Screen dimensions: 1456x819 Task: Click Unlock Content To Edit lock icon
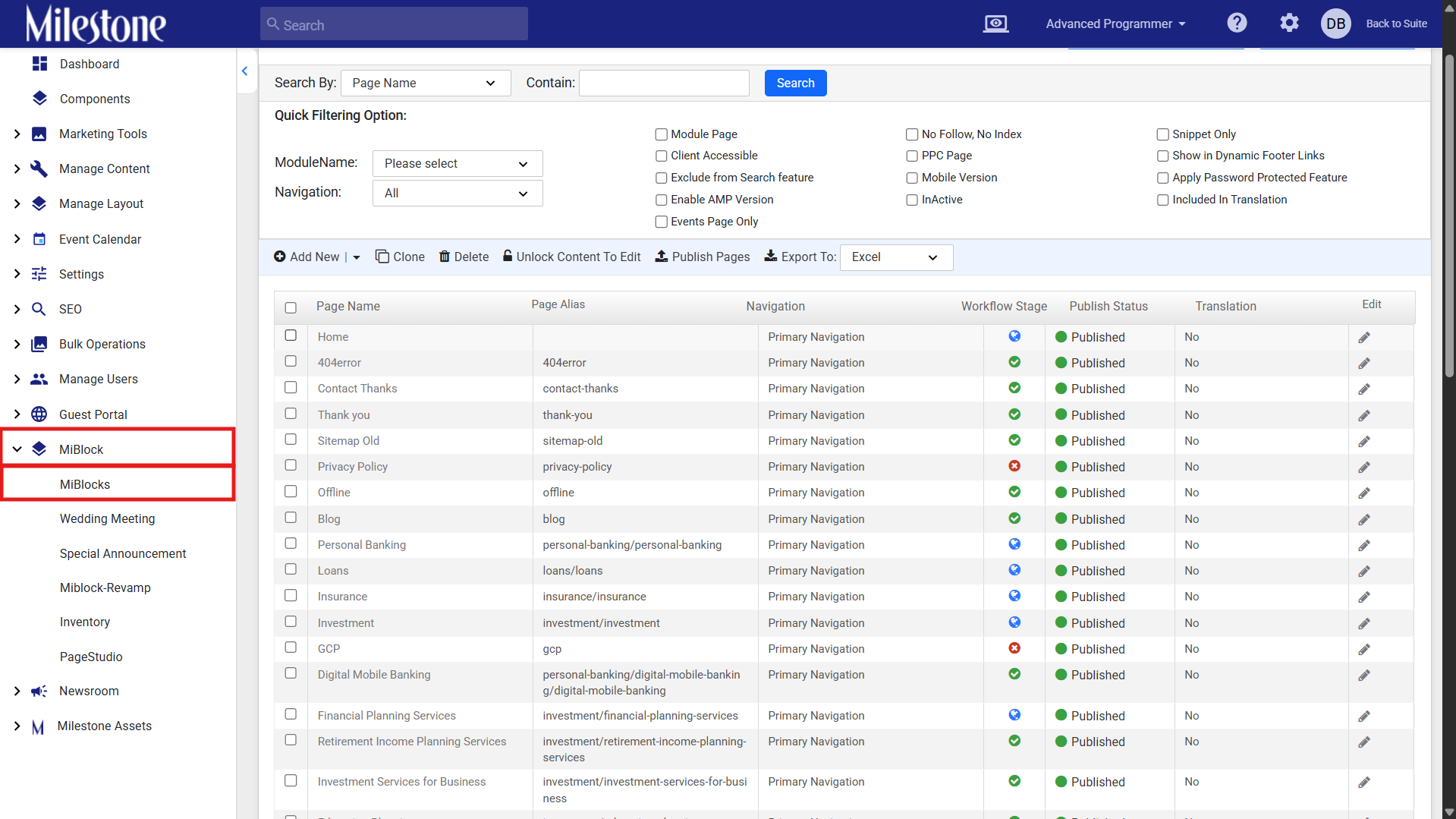(x=508, y=256)
